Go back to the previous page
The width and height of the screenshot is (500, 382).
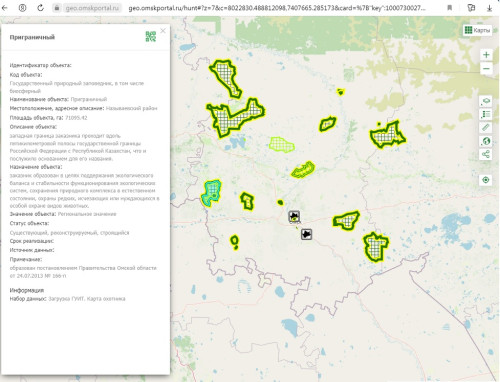point(5,8)
